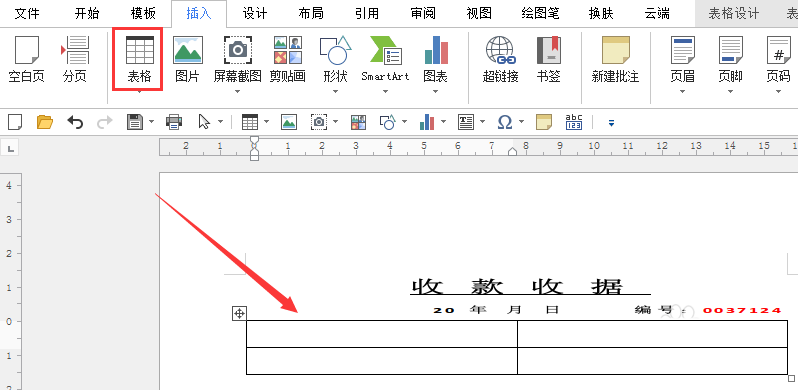Insert clip art from quick toolbar
The width and height of the screenshot is (798, 390).
(x=358, y=122)
